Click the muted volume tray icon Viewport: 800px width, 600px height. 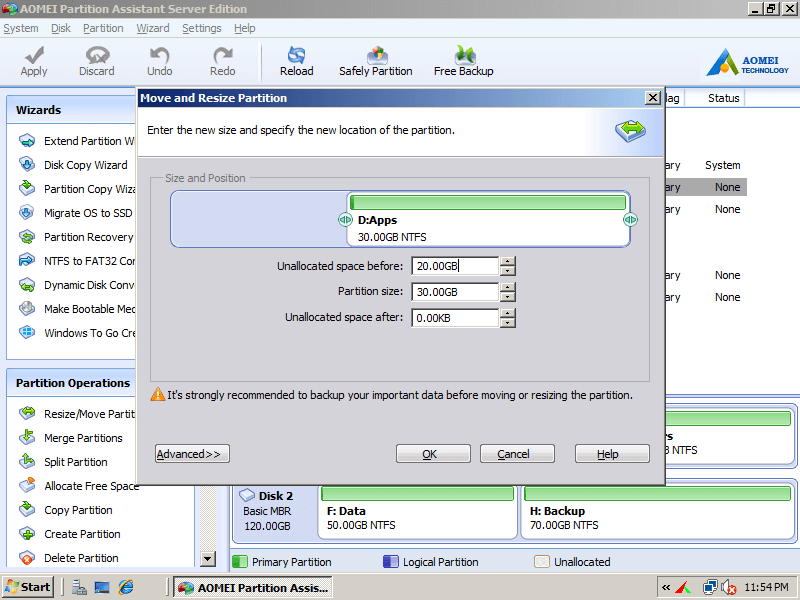(x=729, y=588)
